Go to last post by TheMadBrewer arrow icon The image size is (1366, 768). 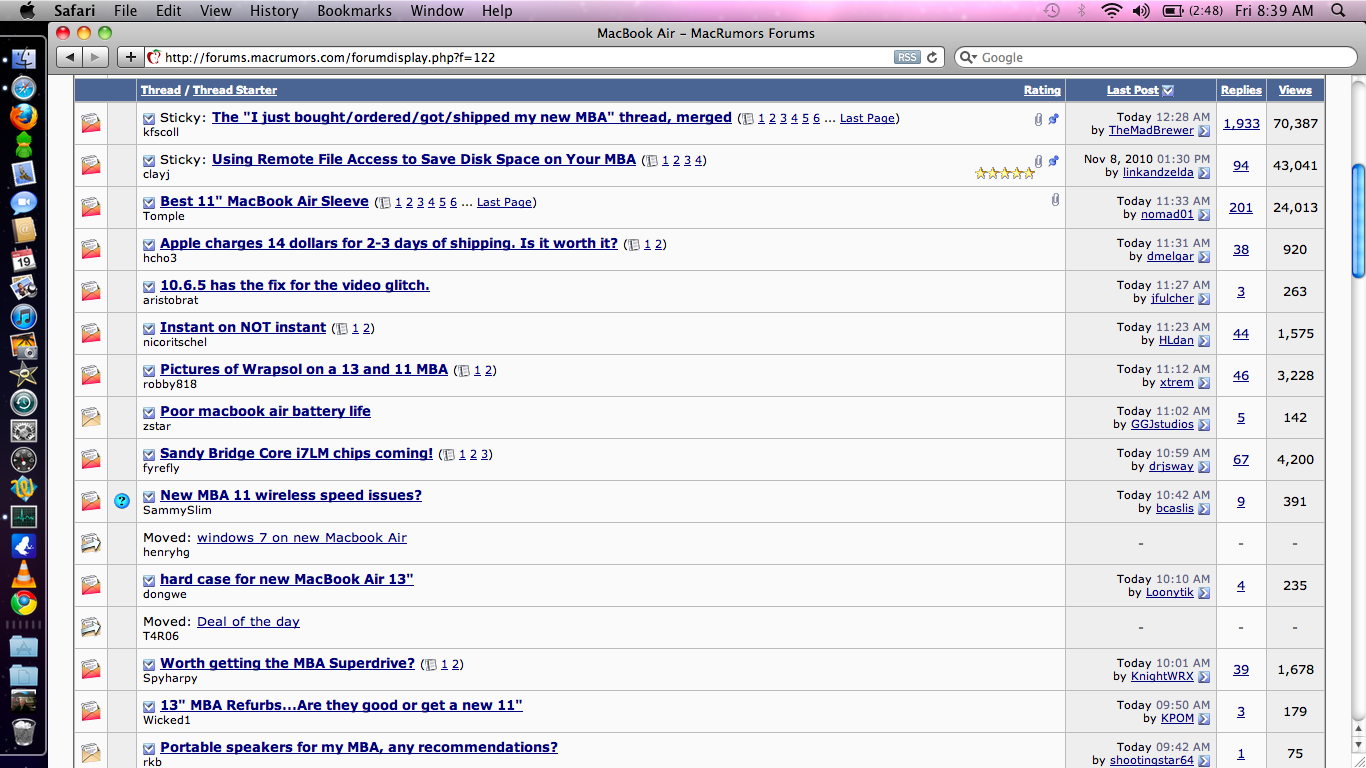point(1204,131)
